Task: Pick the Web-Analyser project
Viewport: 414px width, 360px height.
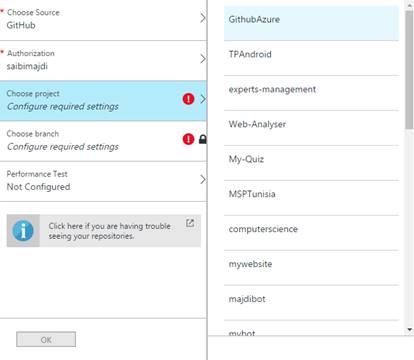Action: (311, 128)
